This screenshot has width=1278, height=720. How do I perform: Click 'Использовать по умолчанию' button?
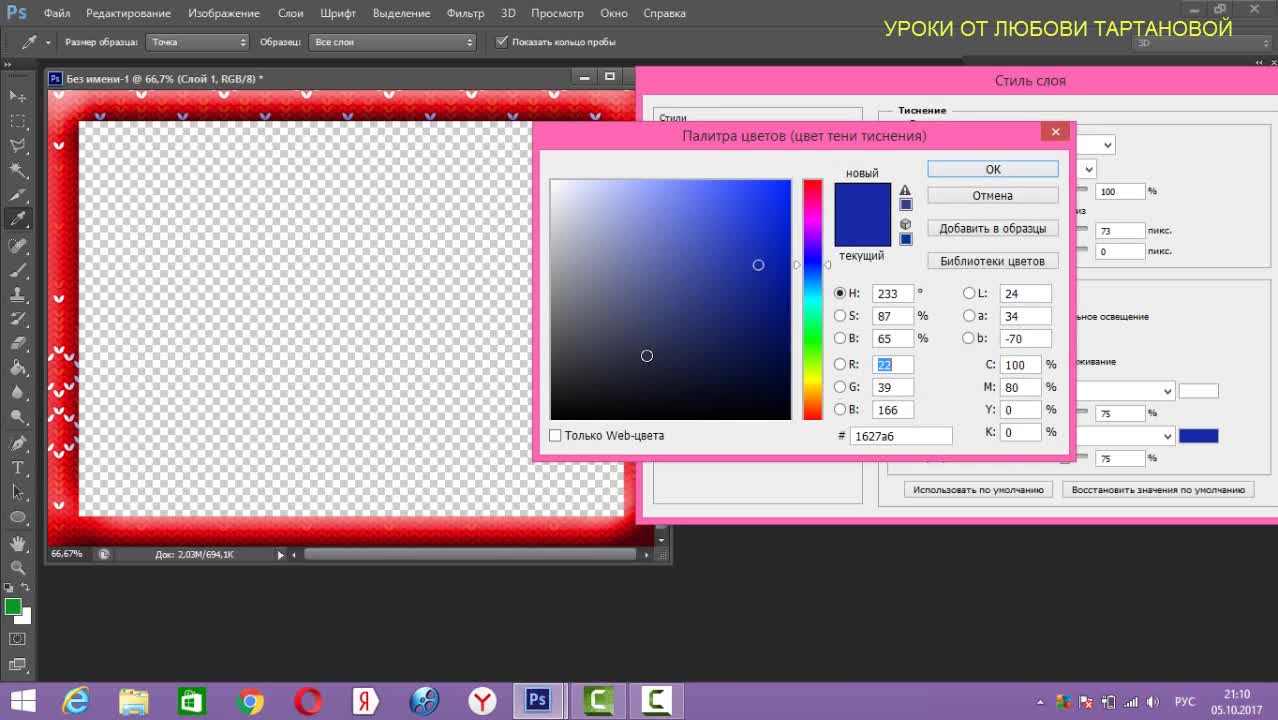[x=978, y=490]
